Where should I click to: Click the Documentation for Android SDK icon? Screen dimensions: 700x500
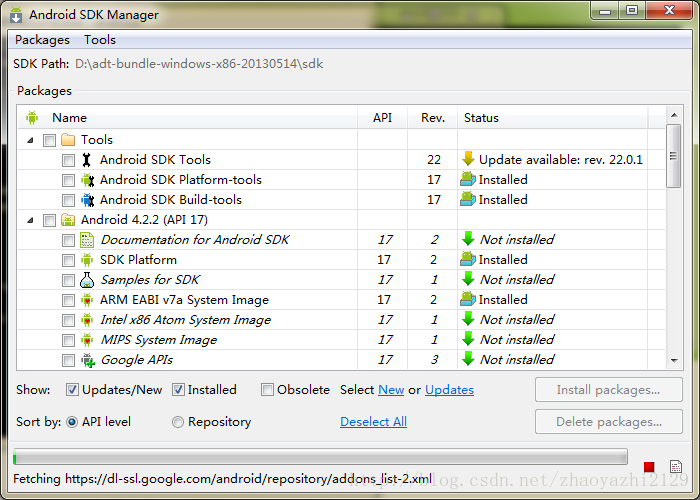(87, 240)
